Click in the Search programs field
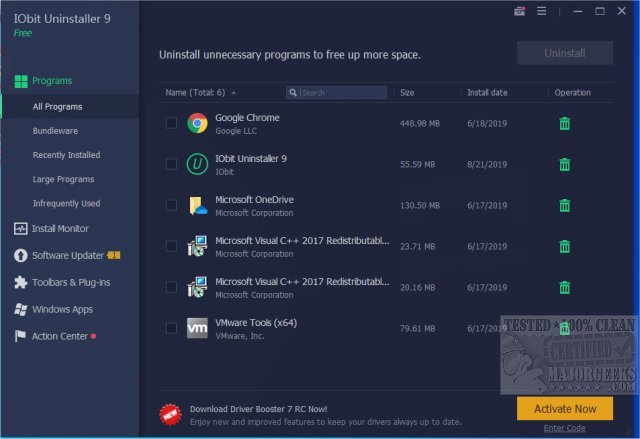 (x=342, y=93)
